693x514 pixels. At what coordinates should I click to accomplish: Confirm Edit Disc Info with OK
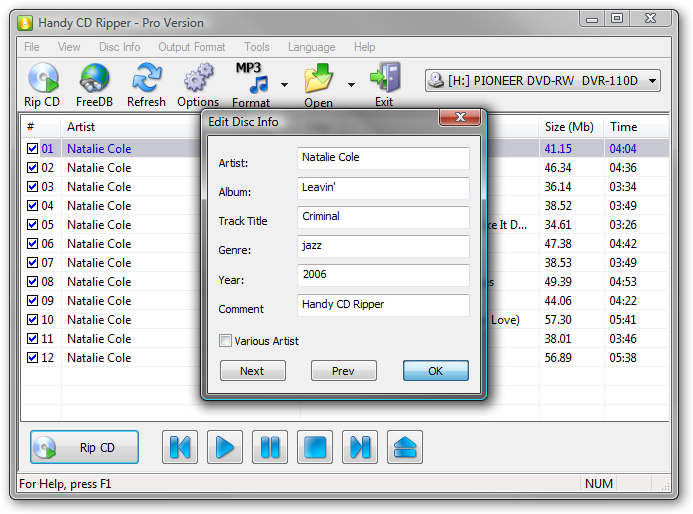pos(435,370)
